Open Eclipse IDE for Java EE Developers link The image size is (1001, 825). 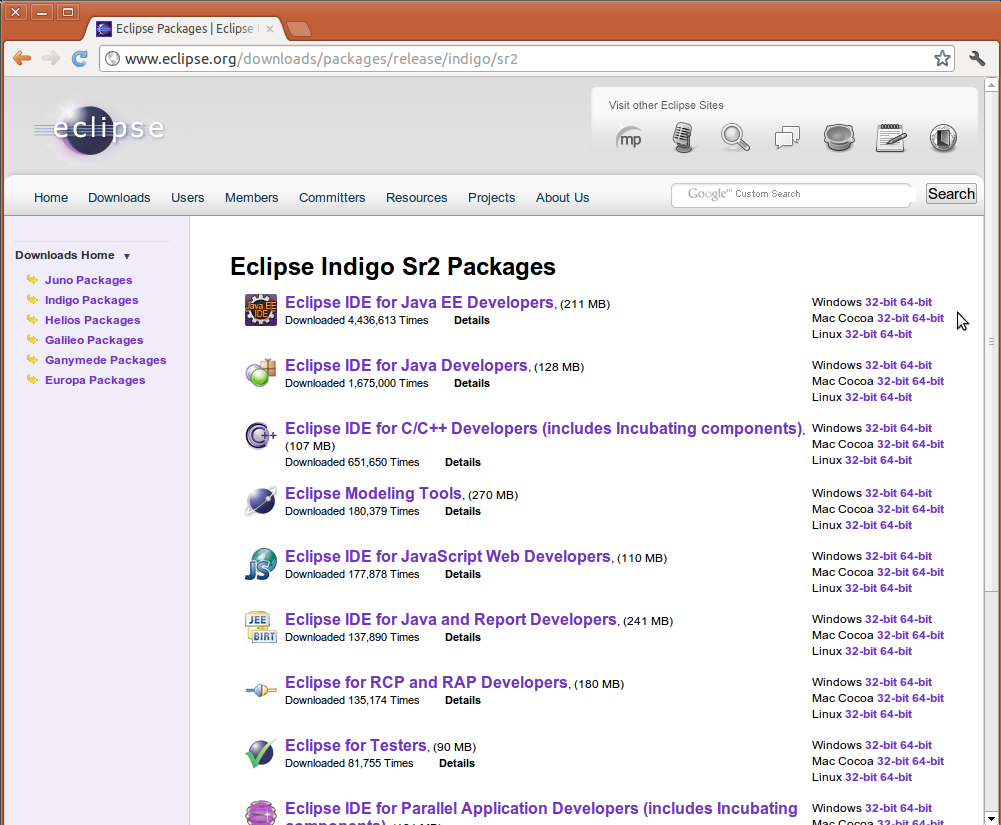(x=419, y=303)
